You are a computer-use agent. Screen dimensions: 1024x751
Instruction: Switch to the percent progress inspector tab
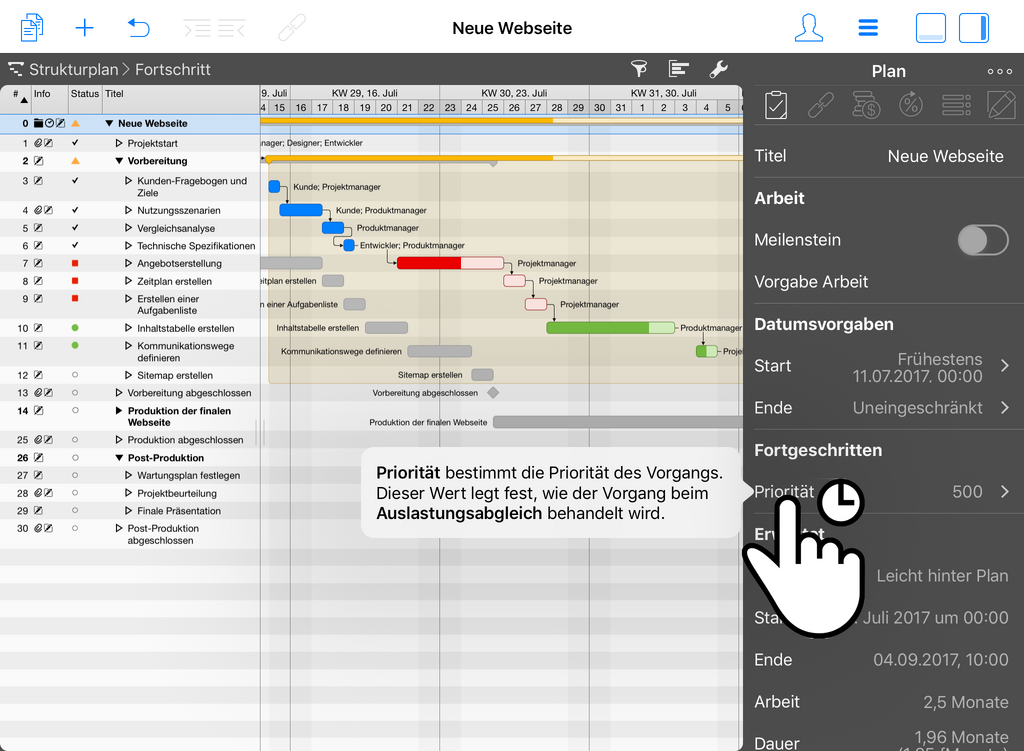point(910,105)
